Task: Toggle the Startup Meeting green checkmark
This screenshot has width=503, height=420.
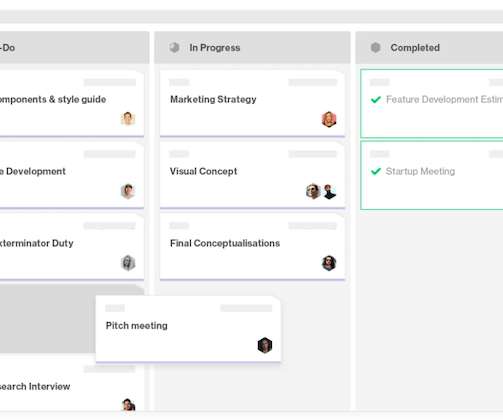Action: coord(376,171)
